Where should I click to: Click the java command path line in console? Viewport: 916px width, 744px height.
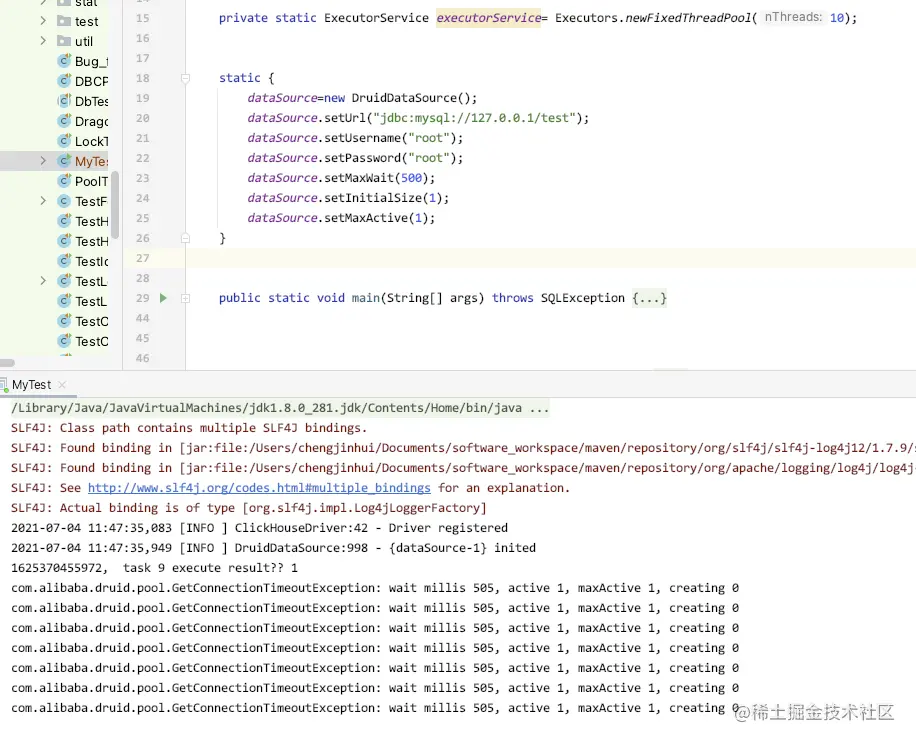pyautogui.click(x=280, y=408)
